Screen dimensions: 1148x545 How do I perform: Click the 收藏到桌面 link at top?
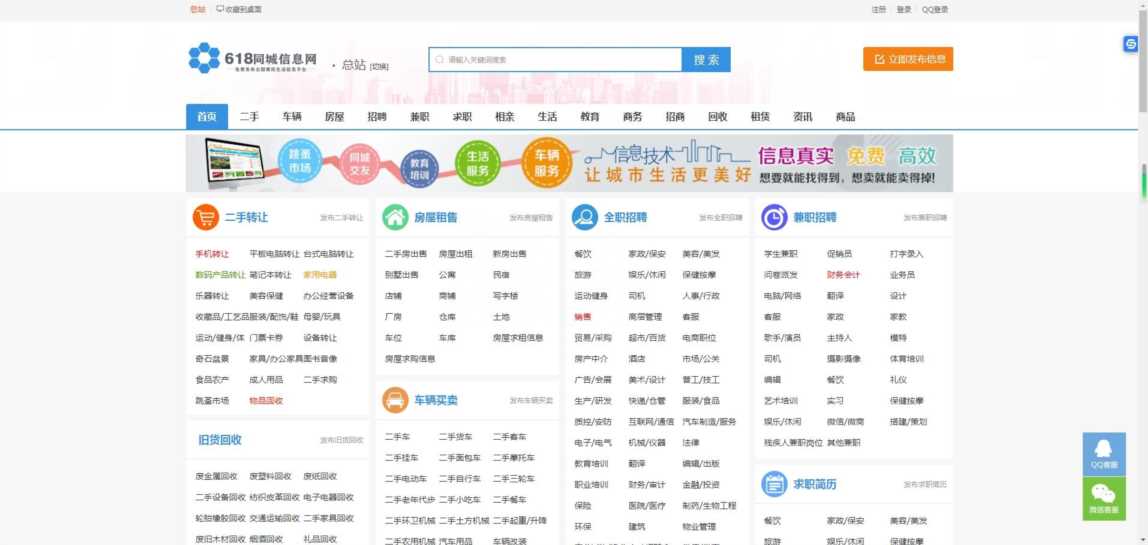coord(239,9)
